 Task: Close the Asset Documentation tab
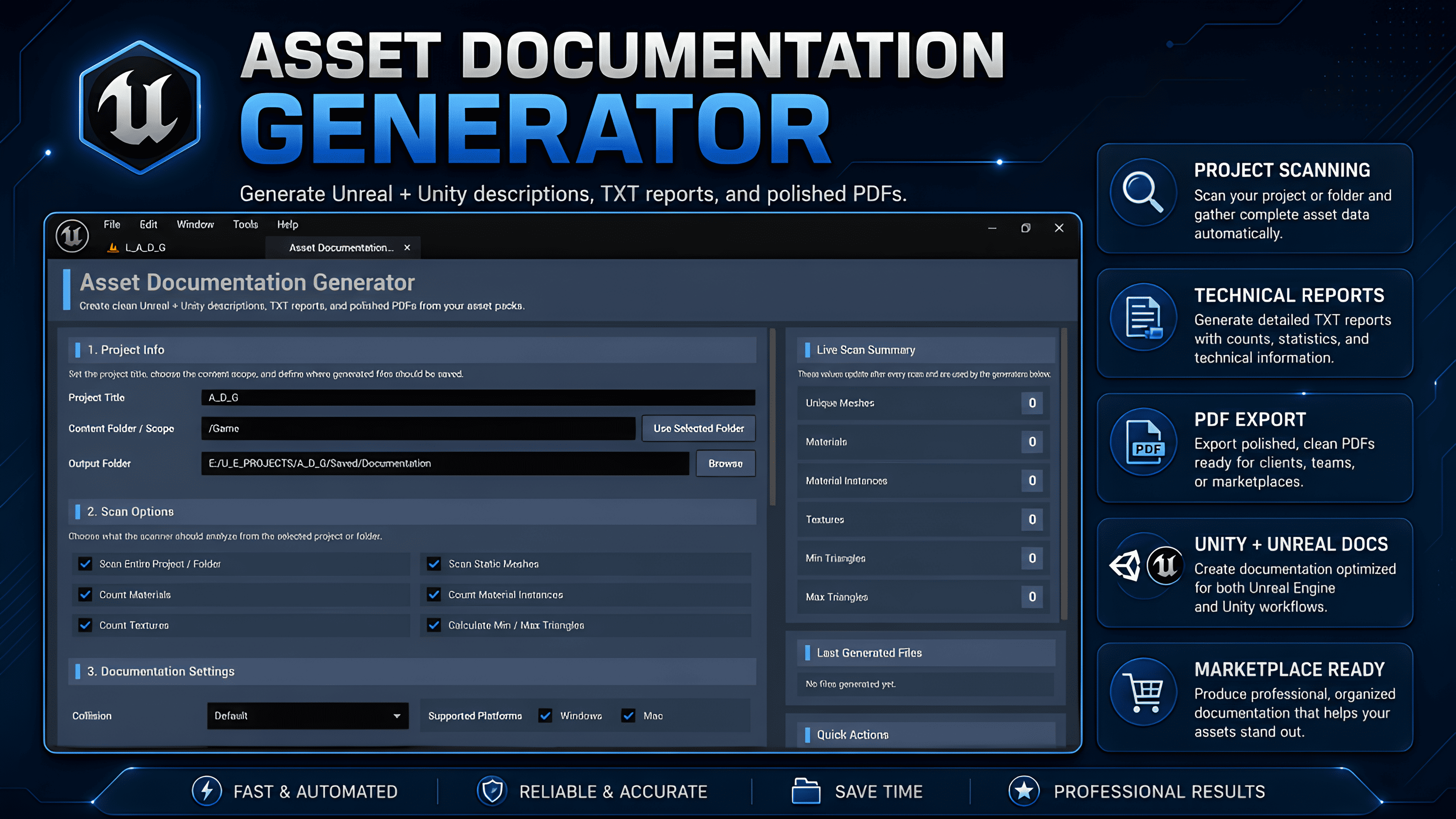tap(407, 247)
